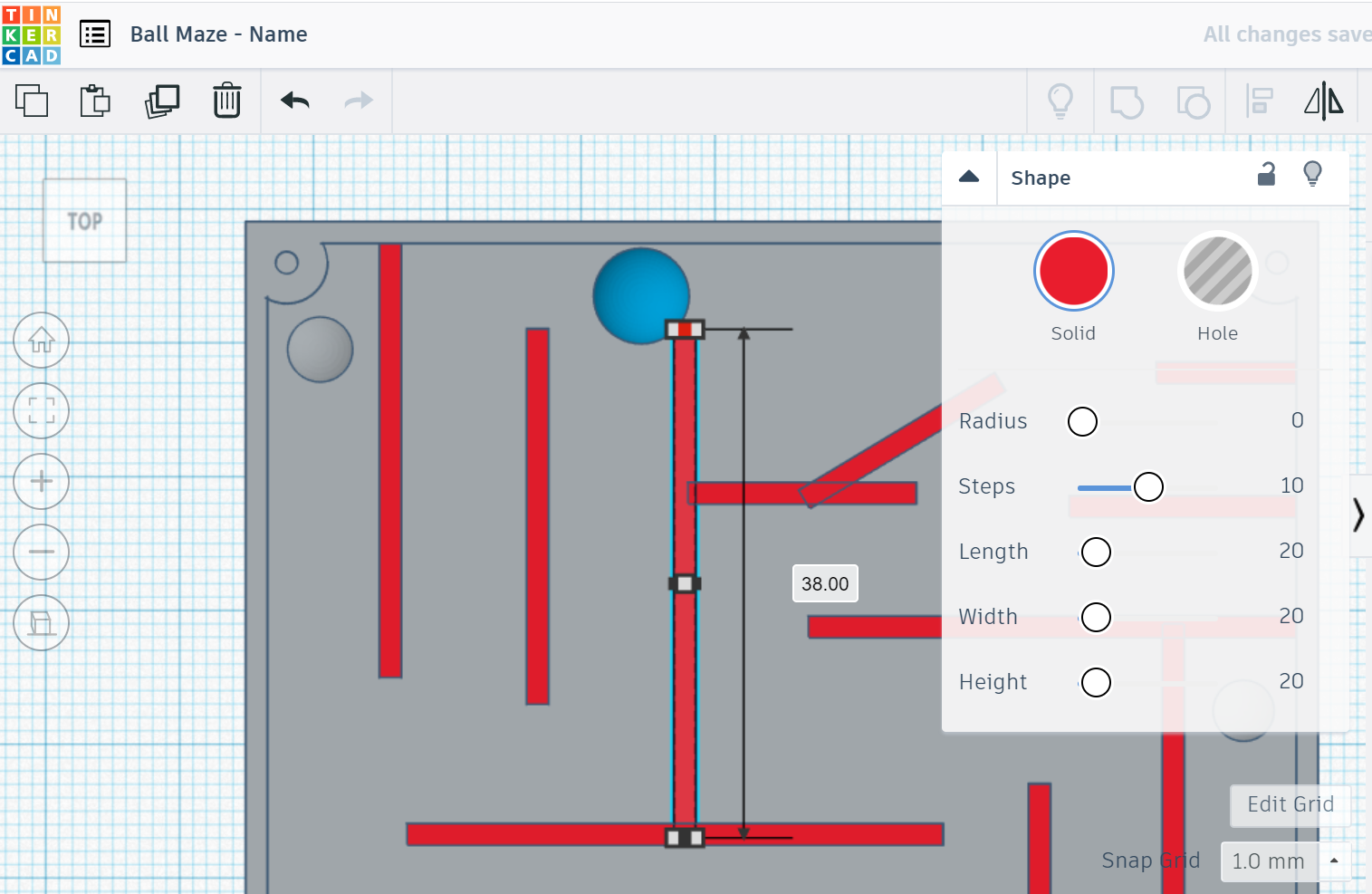This screenshot has height=894, width=1372.
Task: Select the gray sphere ball
Action: tap(320, 350)
